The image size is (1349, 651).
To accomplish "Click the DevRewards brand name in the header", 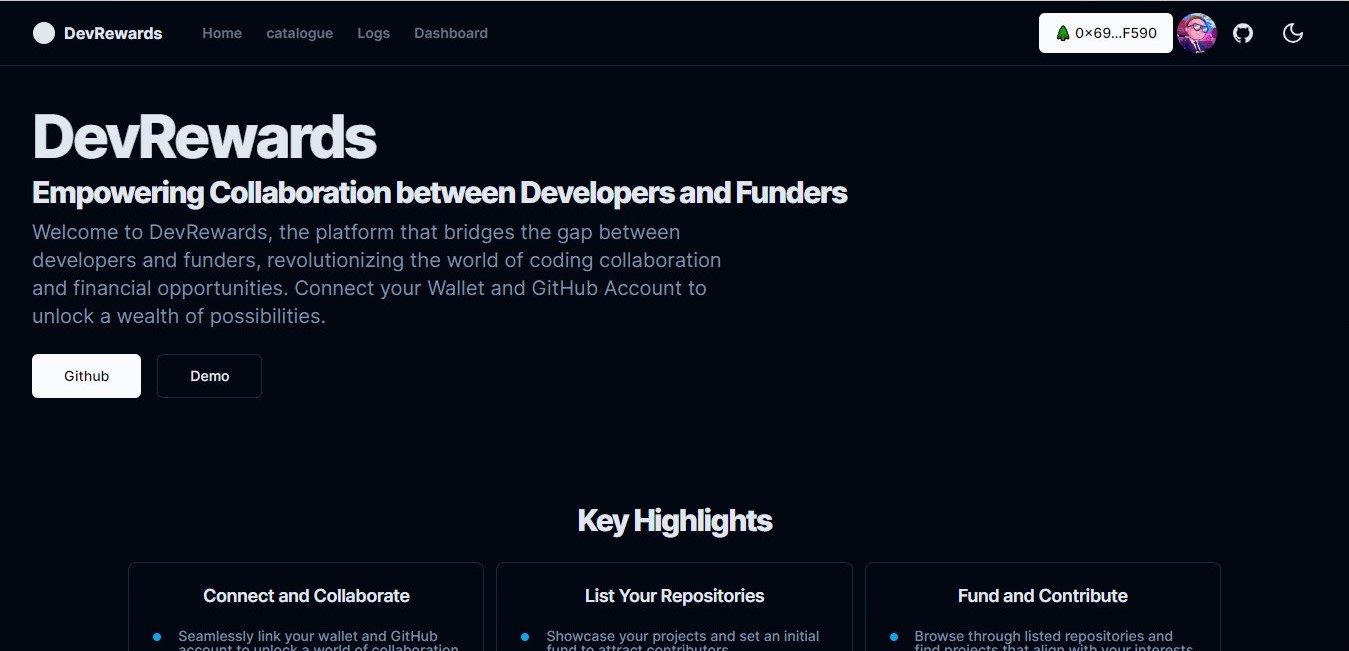I will tap(113, 33).
